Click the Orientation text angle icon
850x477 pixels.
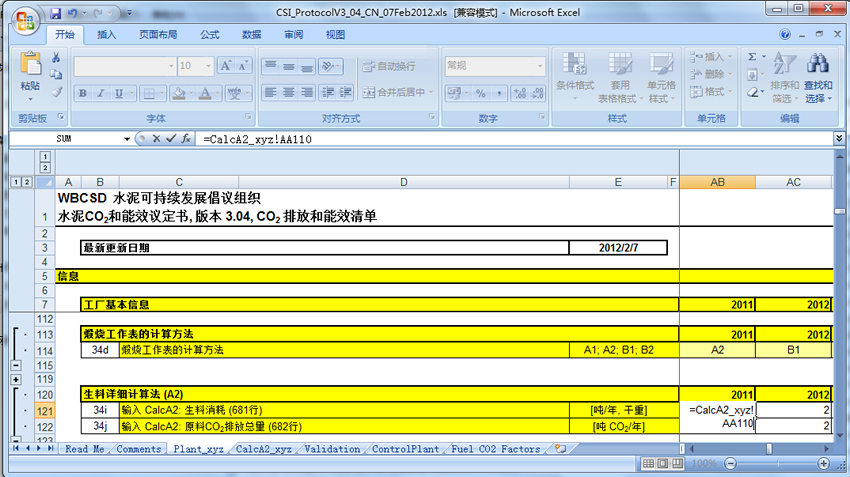pyautogui.click(x=327, y=66)
